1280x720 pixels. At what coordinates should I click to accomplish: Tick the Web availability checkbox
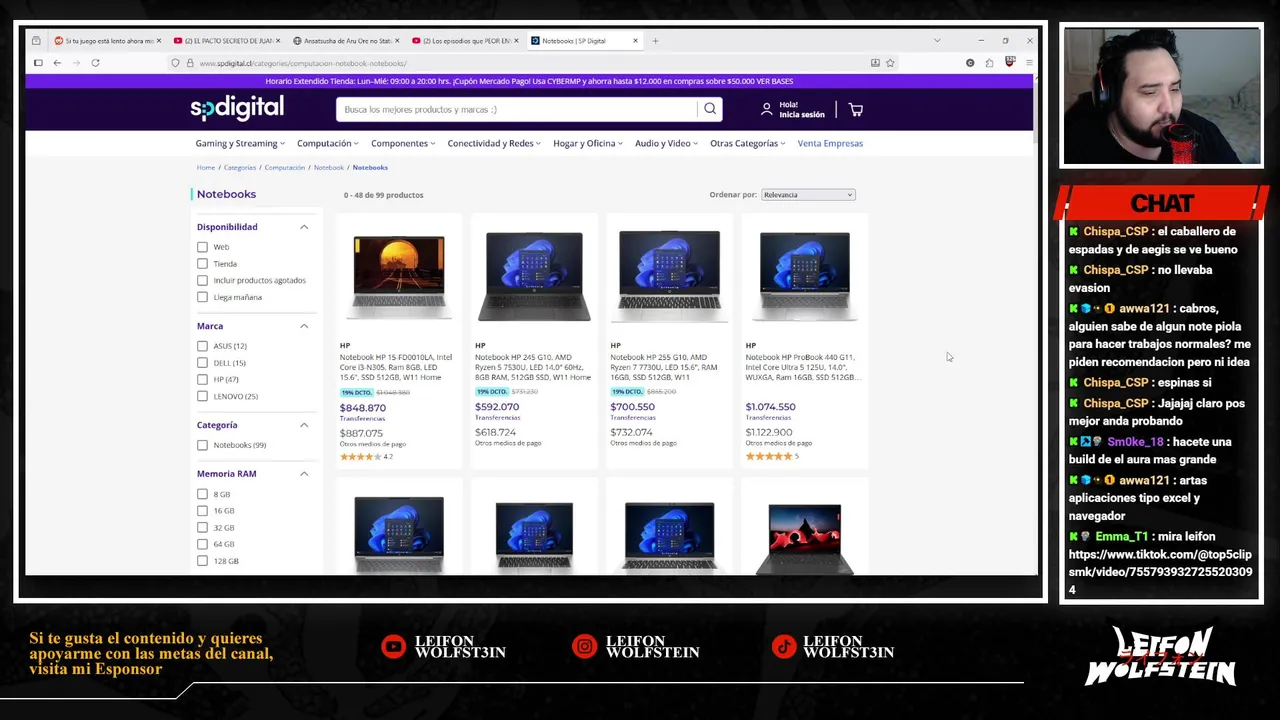202,247
